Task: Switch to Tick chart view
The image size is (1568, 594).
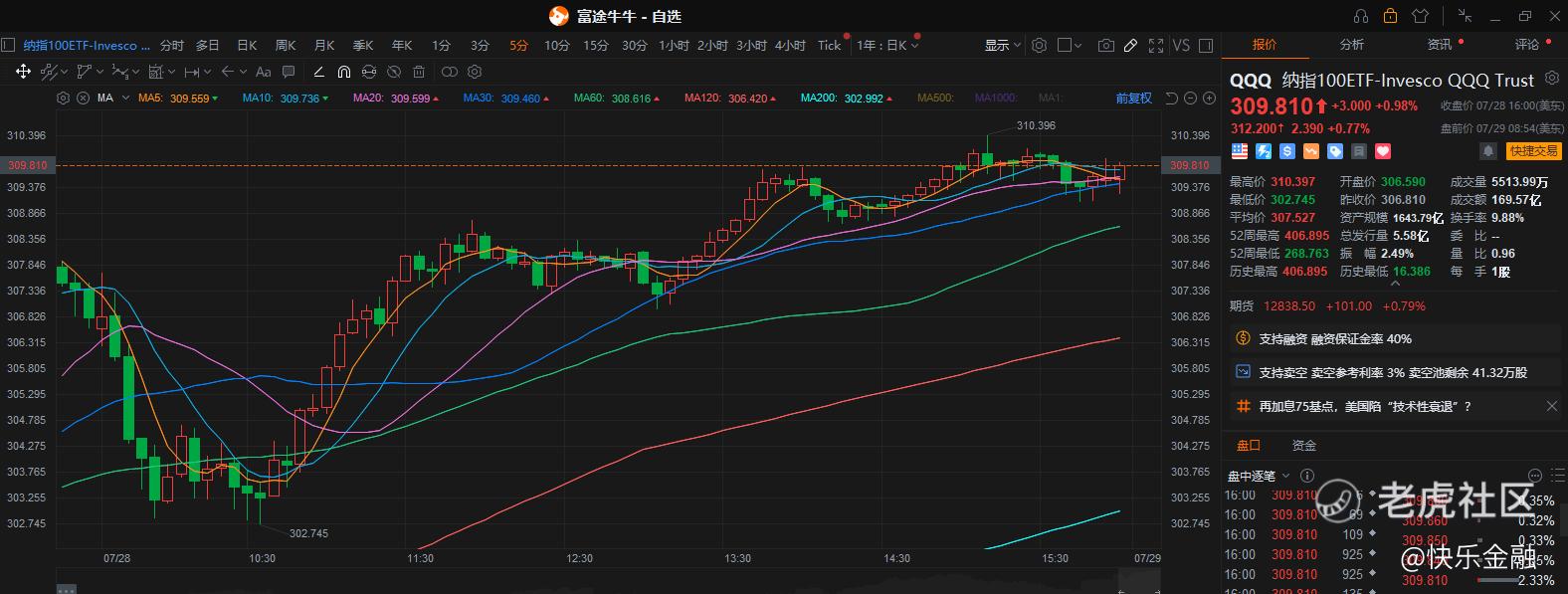Action: point(830,45)
